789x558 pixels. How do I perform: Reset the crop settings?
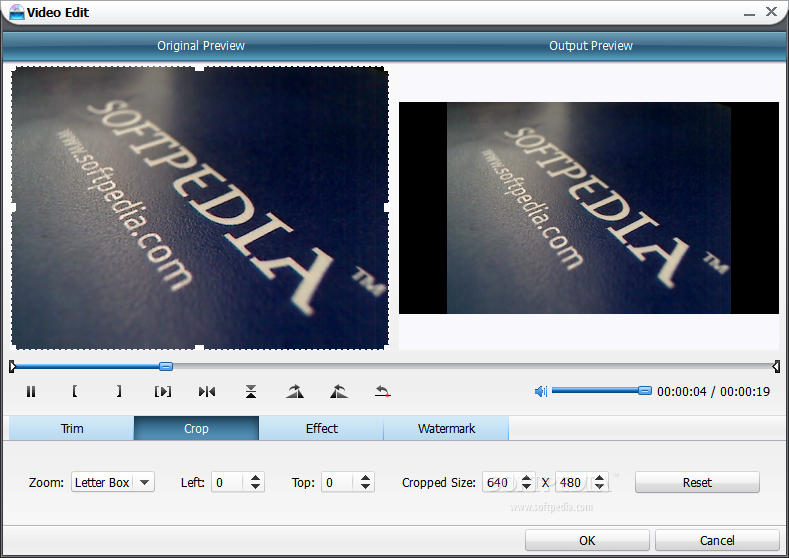(697, 482)
